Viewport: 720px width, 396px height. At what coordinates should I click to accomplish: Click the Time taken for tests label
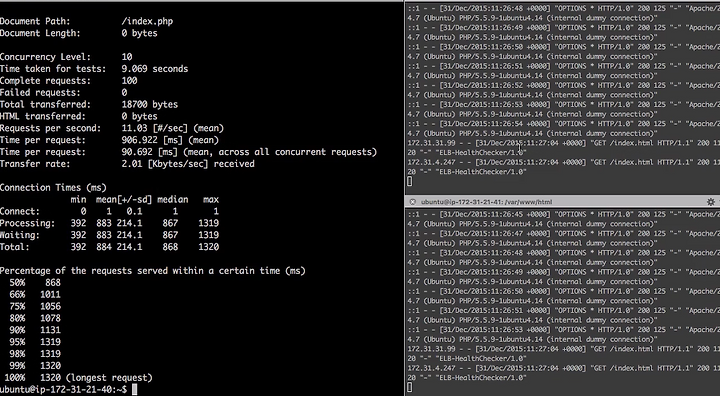click(x=53, y=69)
